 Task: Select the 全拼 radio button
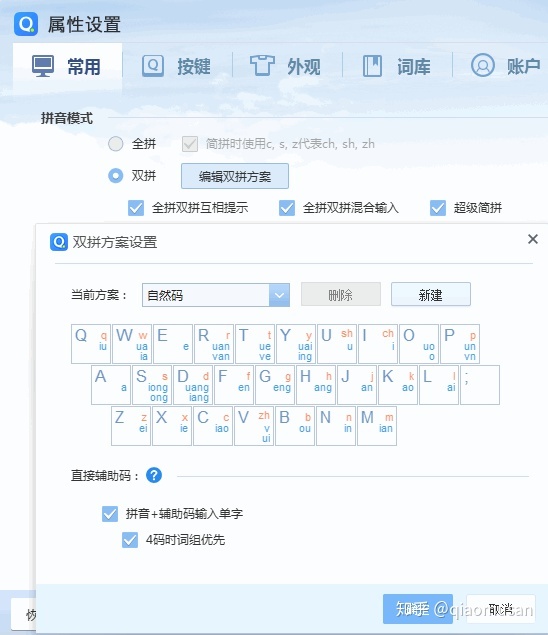pyautogui.click(x=115, y=144)
